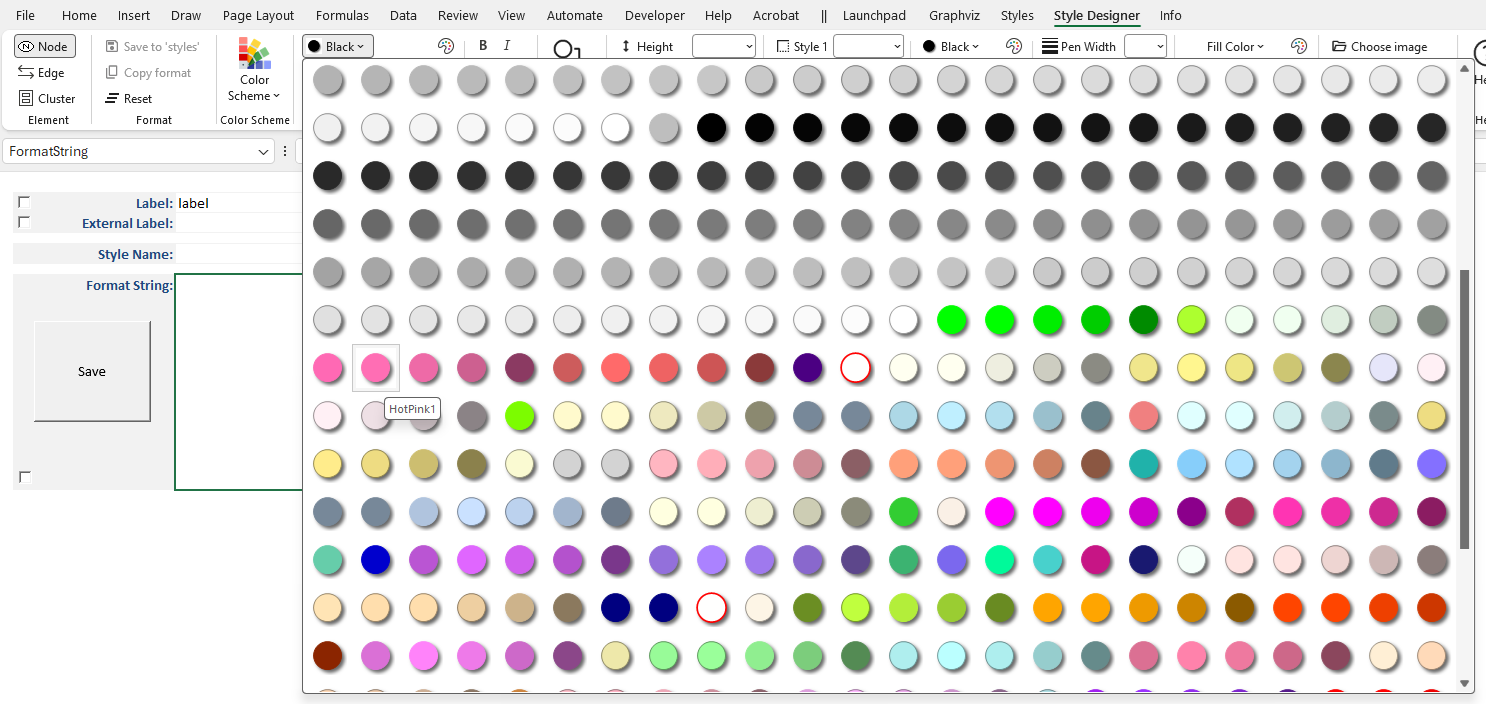
Task: Switch to the Acrobat tab
Action: click(775, 15)
